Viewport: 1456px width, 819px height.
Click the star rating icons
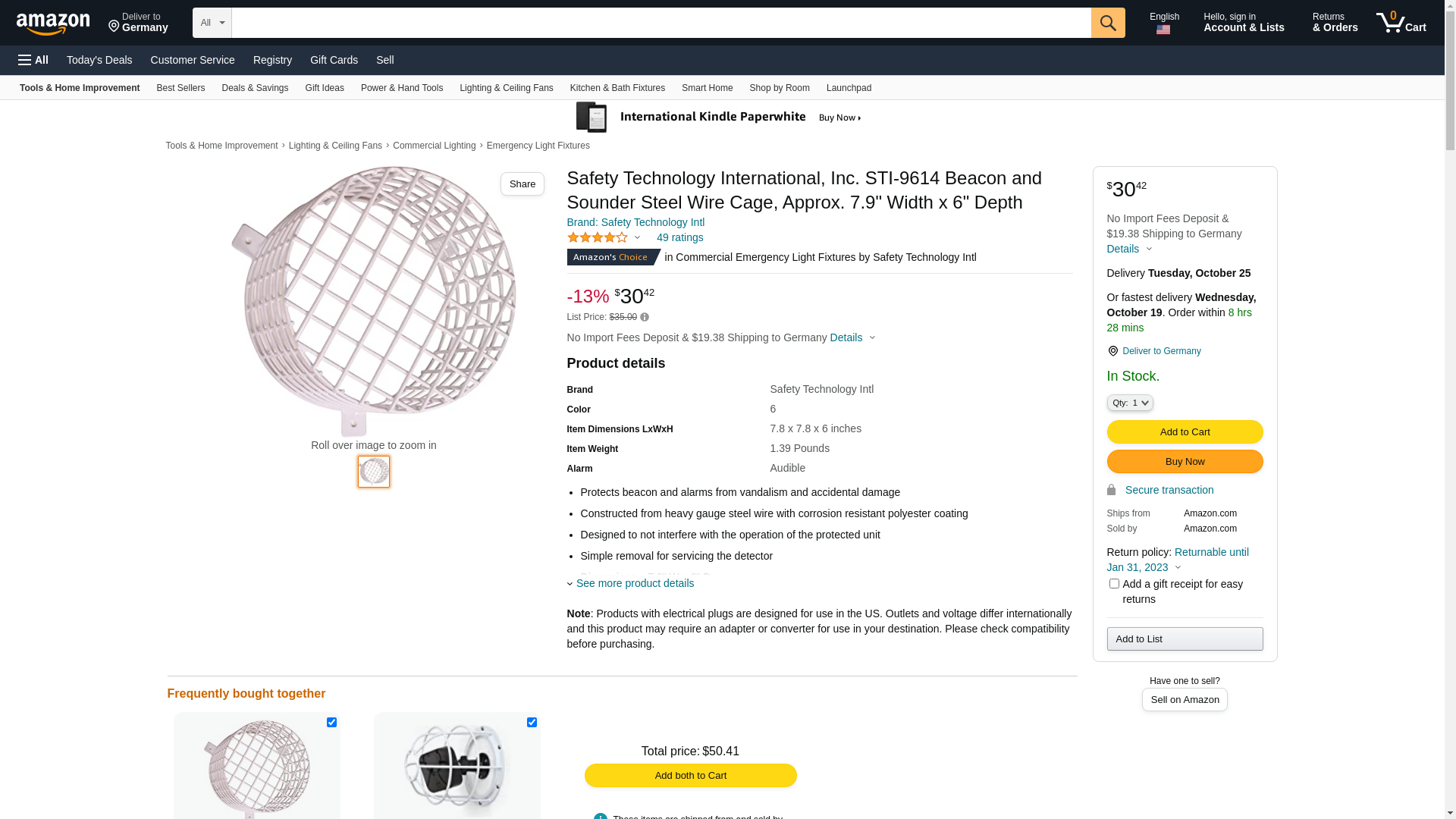tap(598, 238)
